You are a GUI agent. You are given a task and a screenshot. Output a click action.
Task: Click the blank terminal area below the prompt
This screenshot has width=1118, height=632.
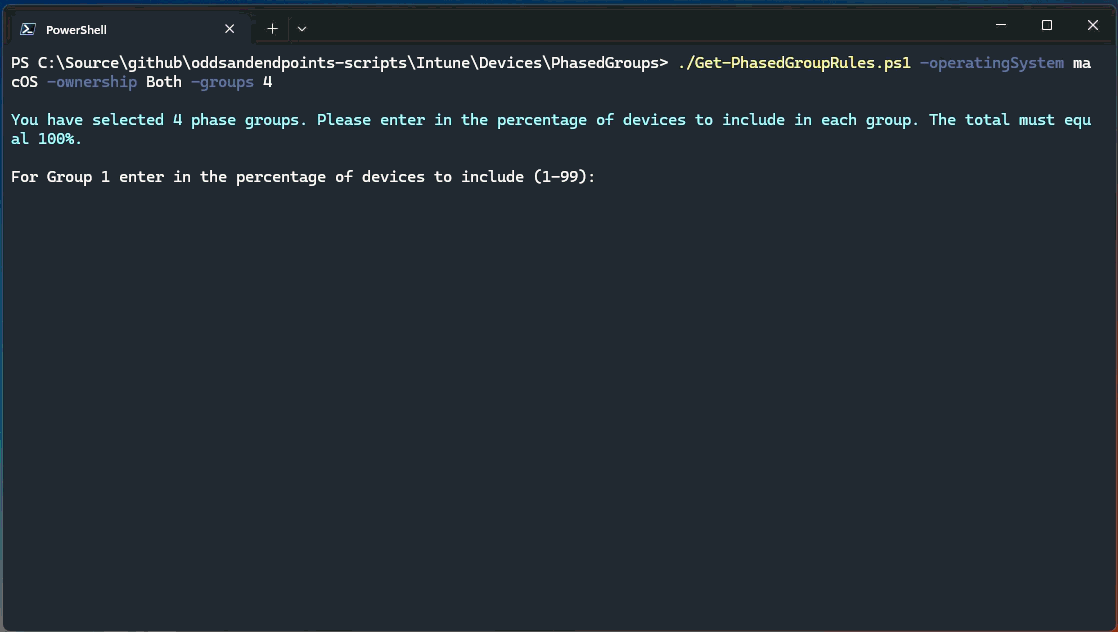point(558,400)
